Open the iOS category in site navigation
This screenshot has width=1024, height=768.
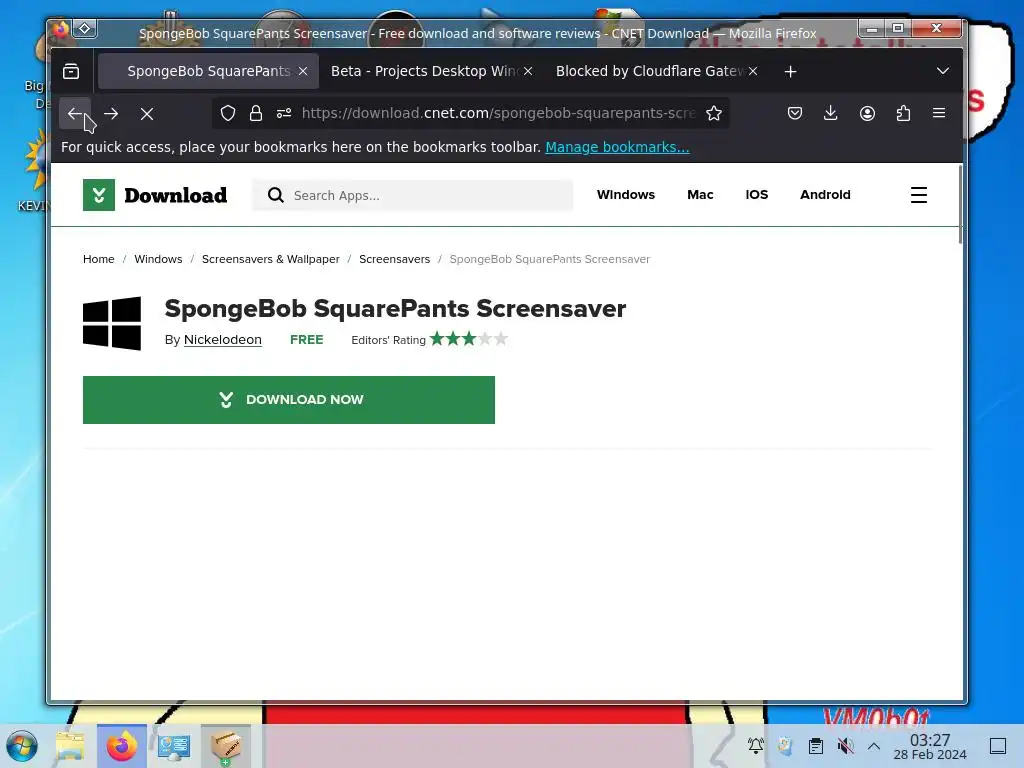[757, 195]
